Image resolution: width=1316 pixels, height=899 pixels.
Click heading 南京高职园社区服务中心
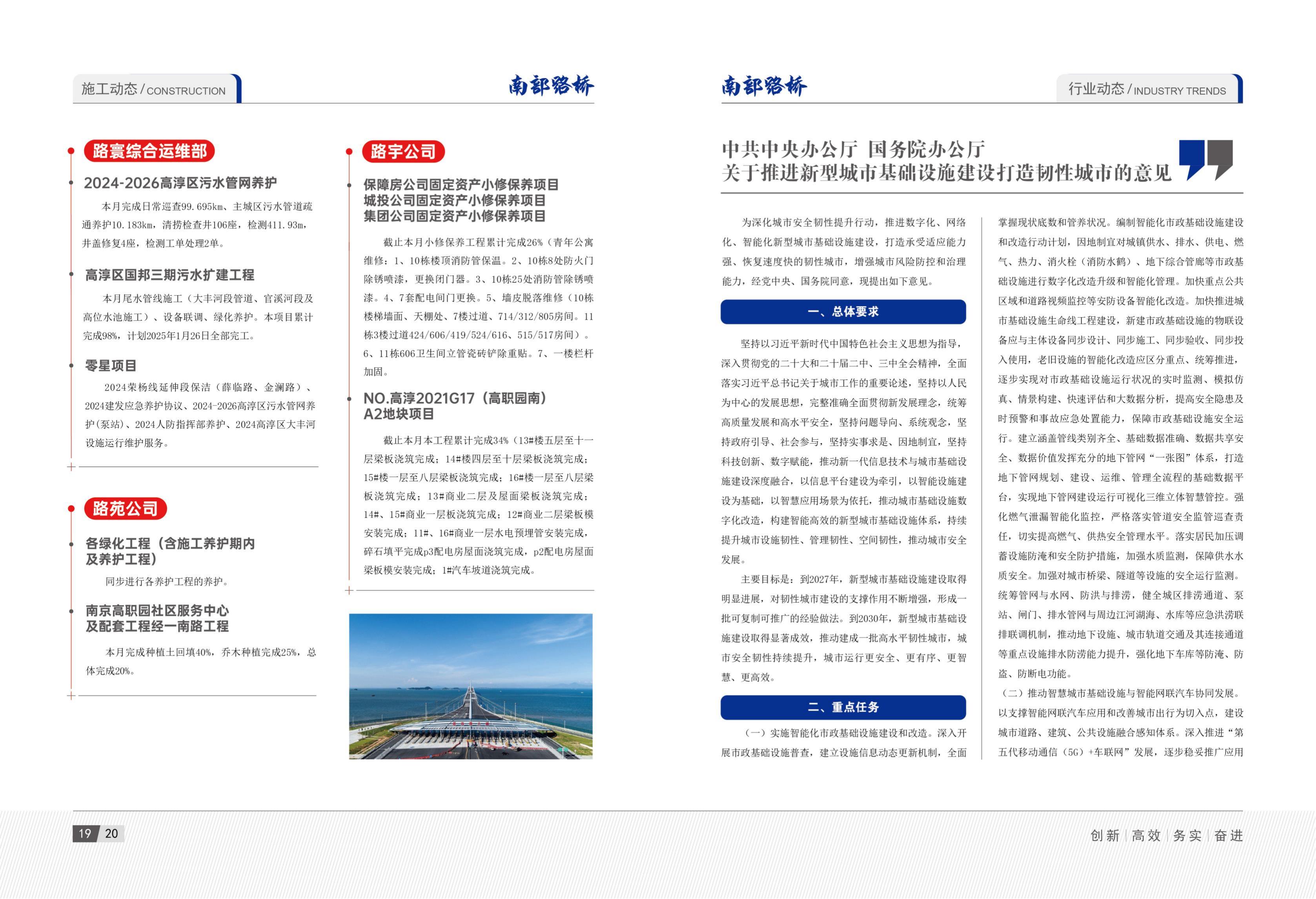pyautogui.click(x=157, y=611)
